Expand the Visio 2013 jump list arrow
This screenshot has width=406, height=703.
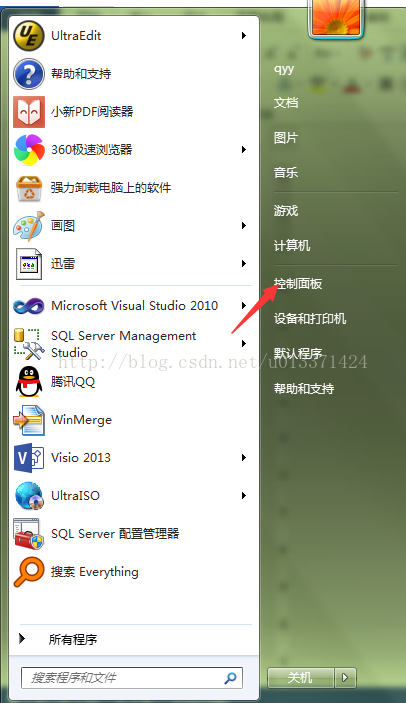point(244,458)
